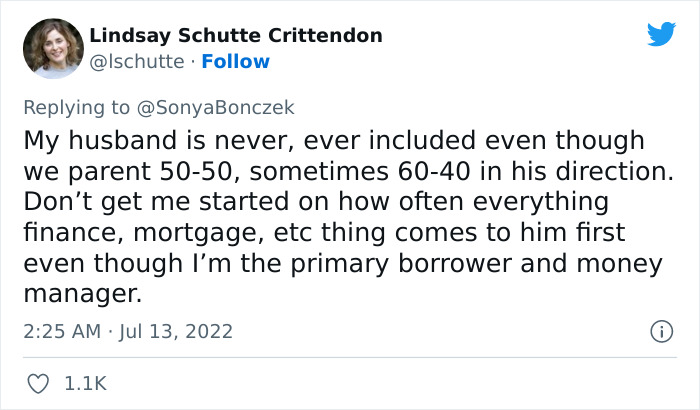Click the phrase "Don't get me started"

(137, 201)
